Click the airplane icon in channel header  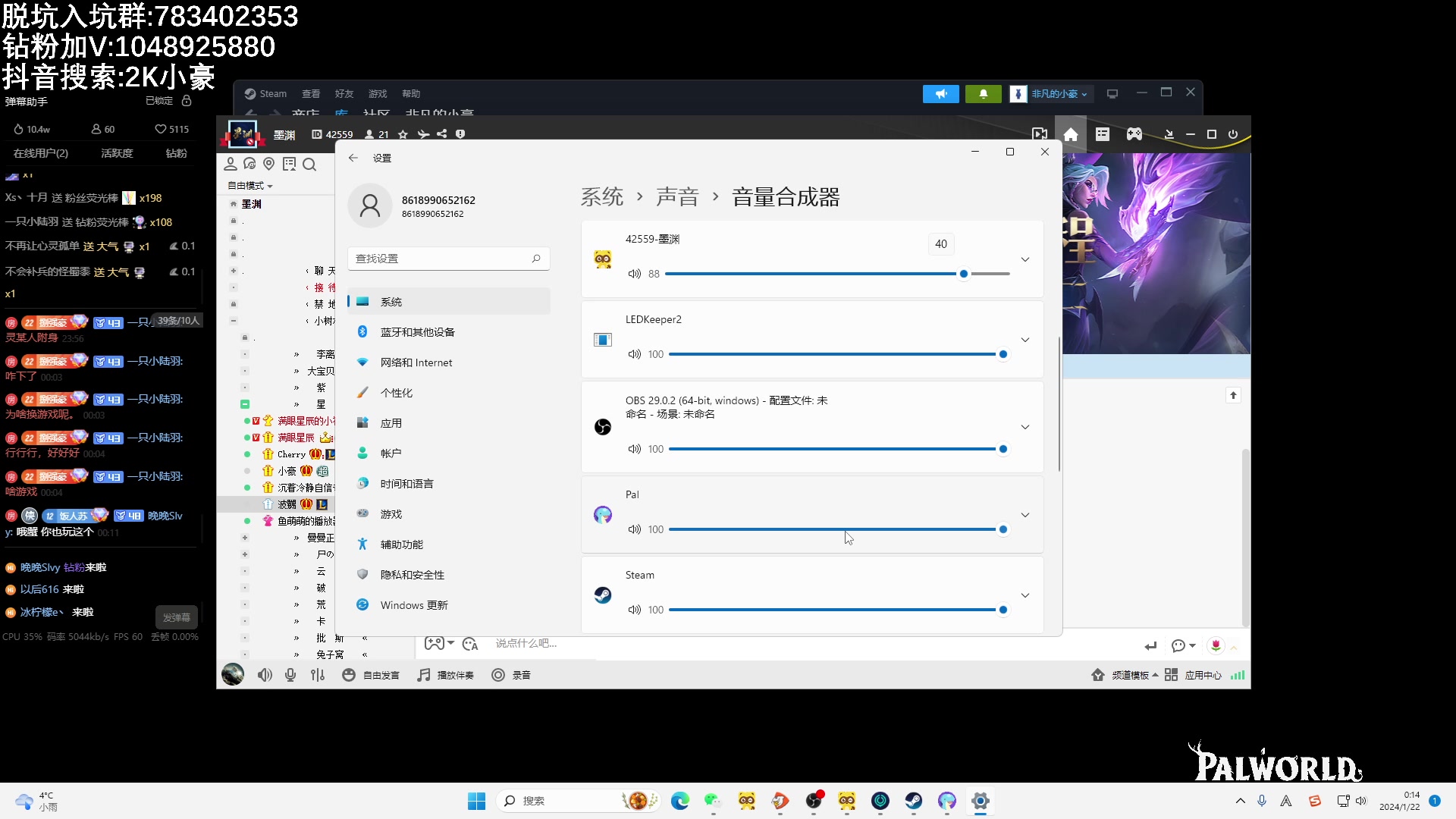point(423,134)
